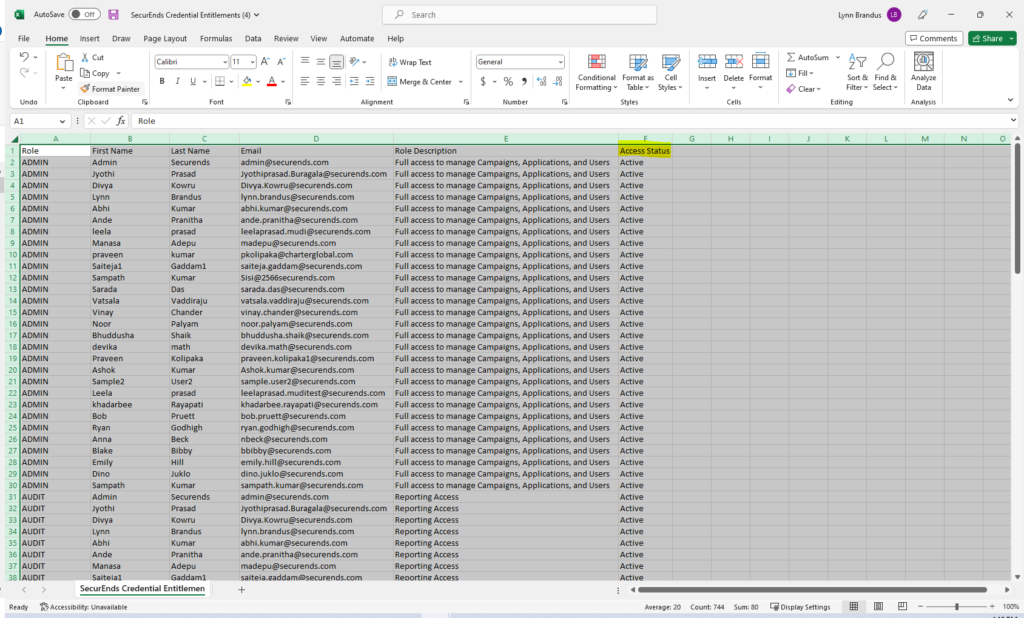Adjust the zoom slider in status bar
1024x618 pixels.
tap(957, 607)
